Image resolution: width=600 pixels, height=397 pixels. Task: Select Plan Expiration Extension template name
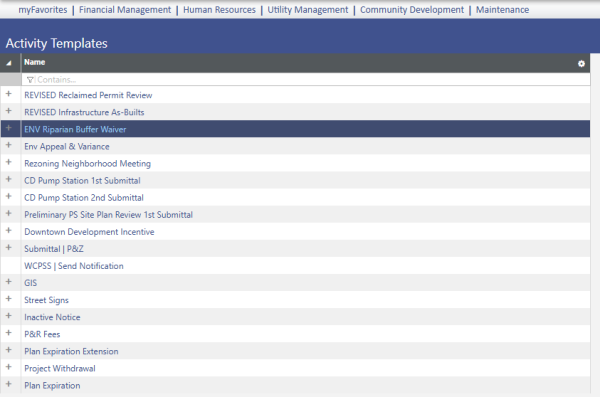[x=71, y=351]
